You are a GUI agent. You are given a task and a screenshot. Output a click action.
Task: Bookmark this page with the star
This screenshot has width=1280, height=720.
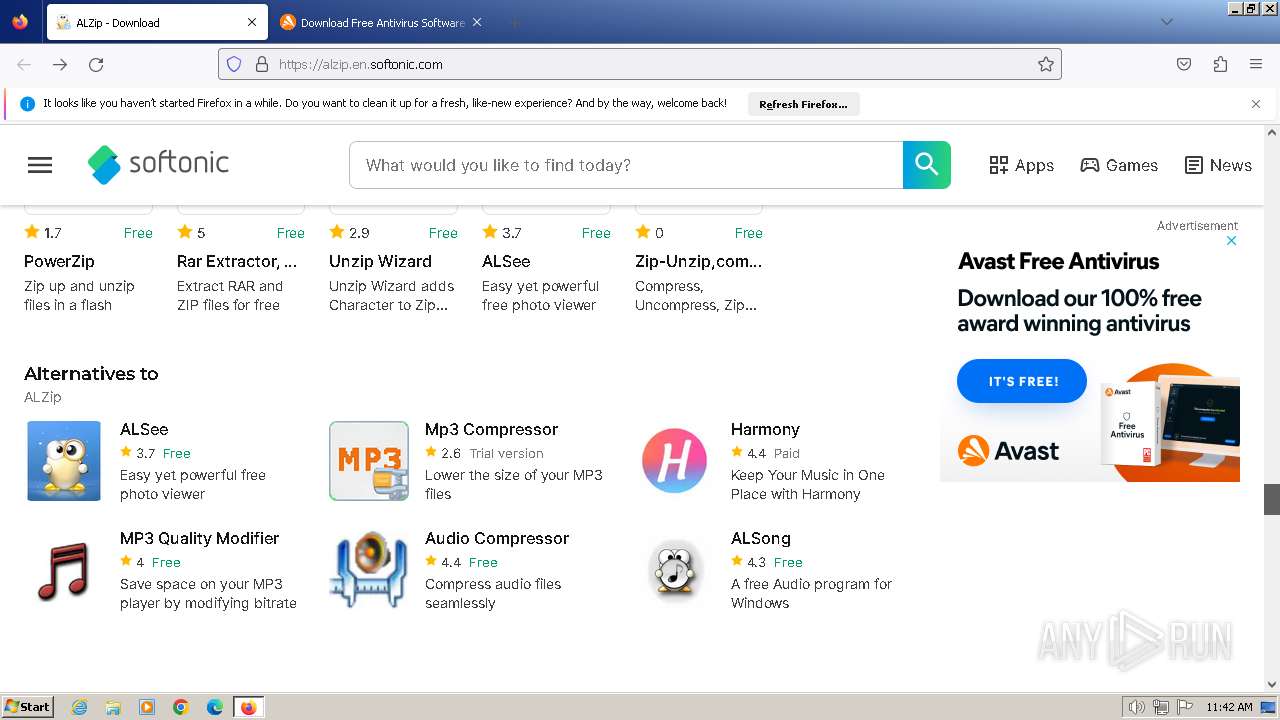pyautogui.click(x=1046, y=64)
